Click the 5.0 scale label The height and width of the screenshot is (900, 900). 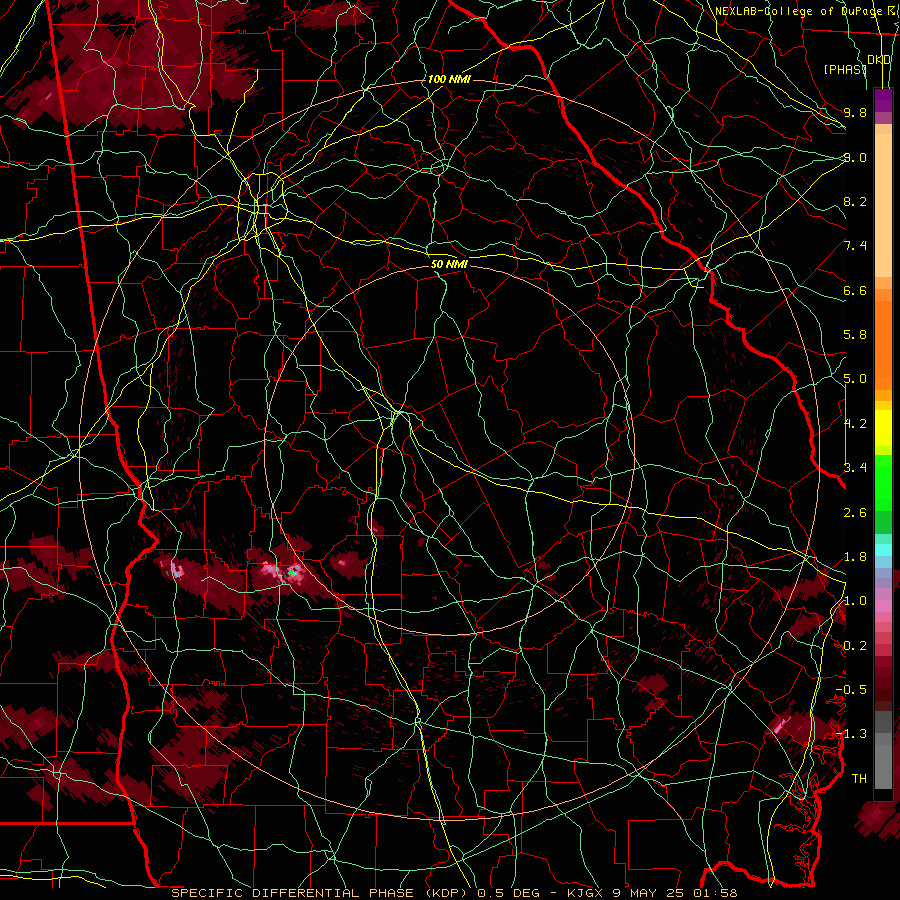point(855,379)
